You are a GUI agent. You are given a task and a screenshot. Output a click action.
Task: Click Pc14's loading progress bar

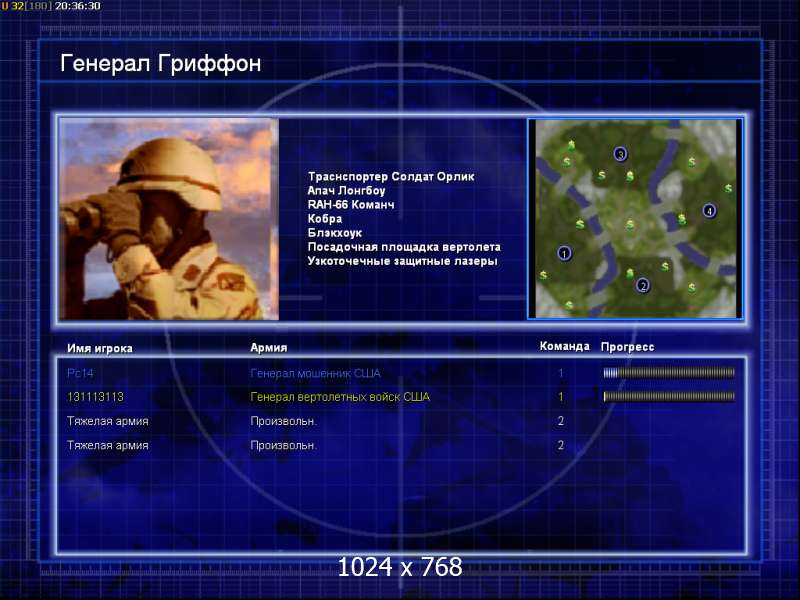669,373
